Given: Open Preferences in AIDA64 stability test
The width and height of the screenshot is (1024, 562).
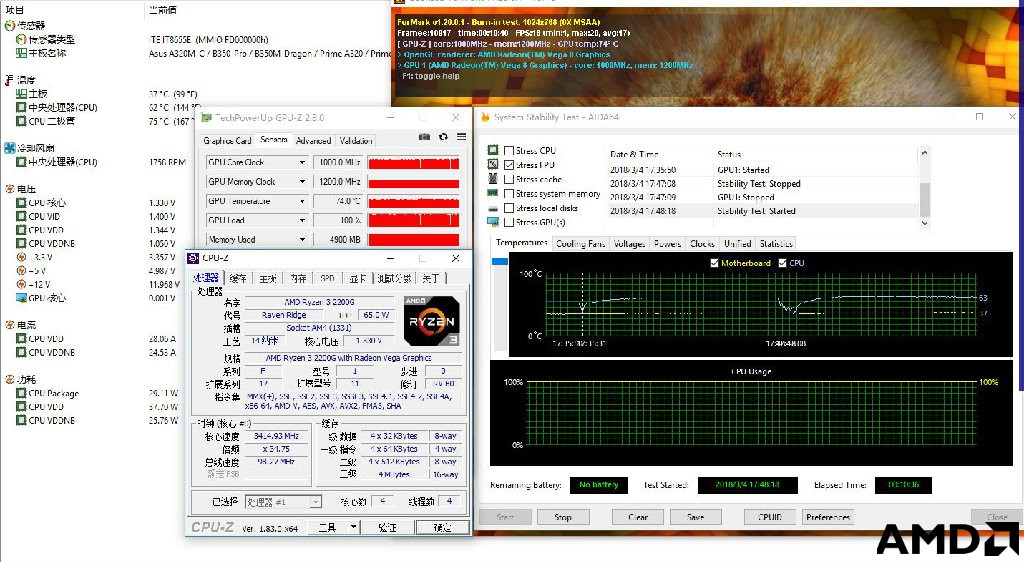Looking at the screenshot, I should pos(828,517).
